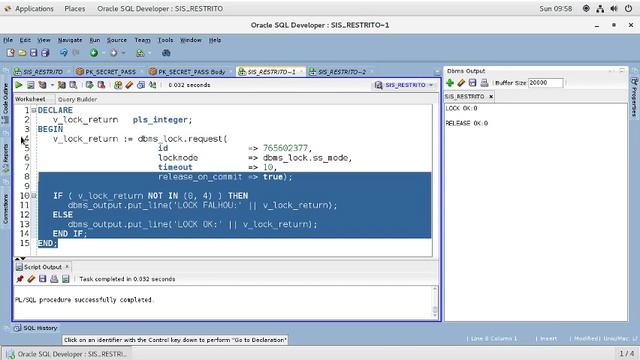
Task: Open the SQL Worksheet icon in main toolbar
Action: (x=140, y=53)
